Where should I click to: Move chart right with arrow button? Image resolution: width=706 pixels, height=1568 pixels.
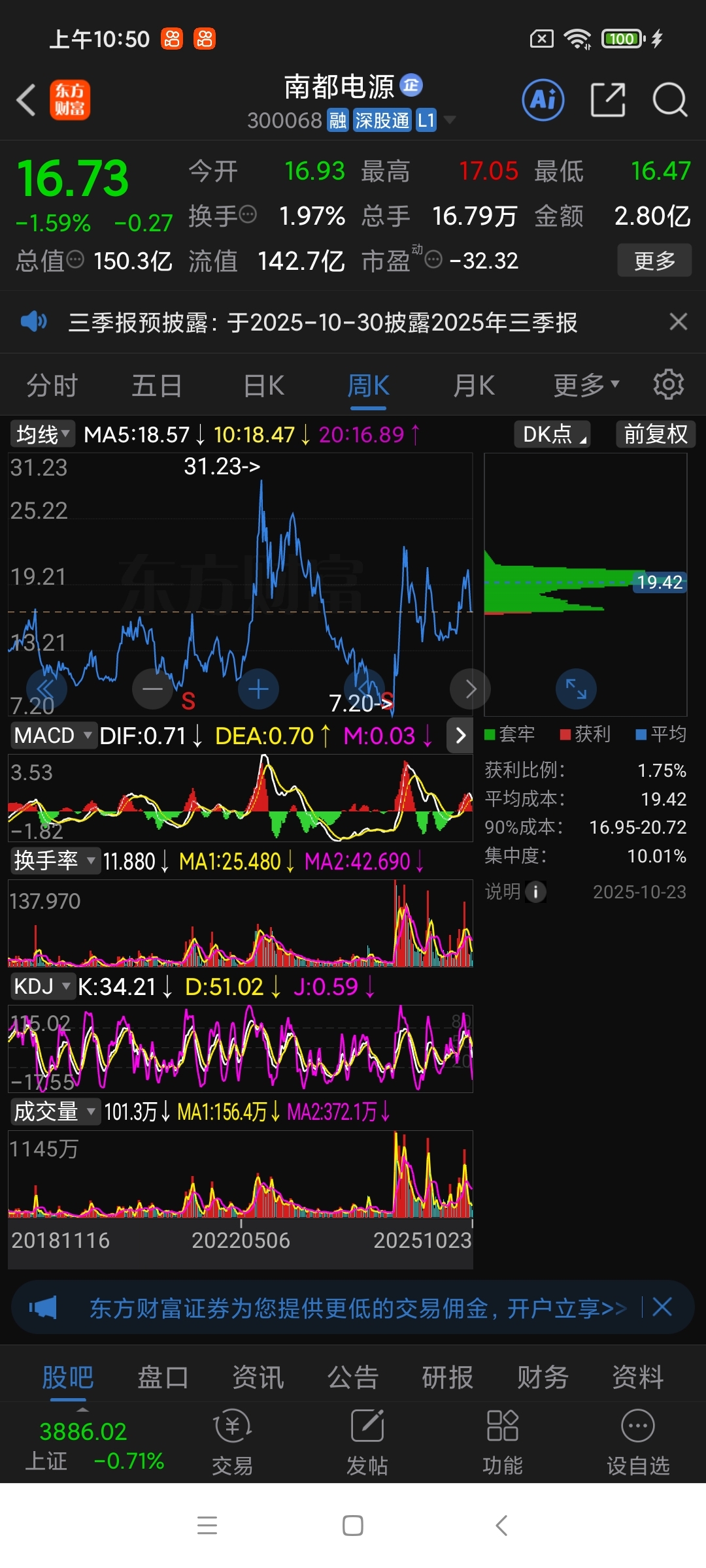pos(470,689)
